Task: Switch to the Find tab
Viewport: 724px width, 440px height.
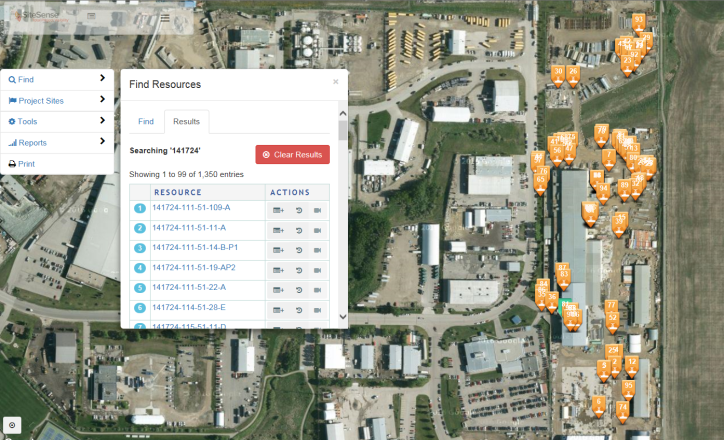Action: coord(146,121)
